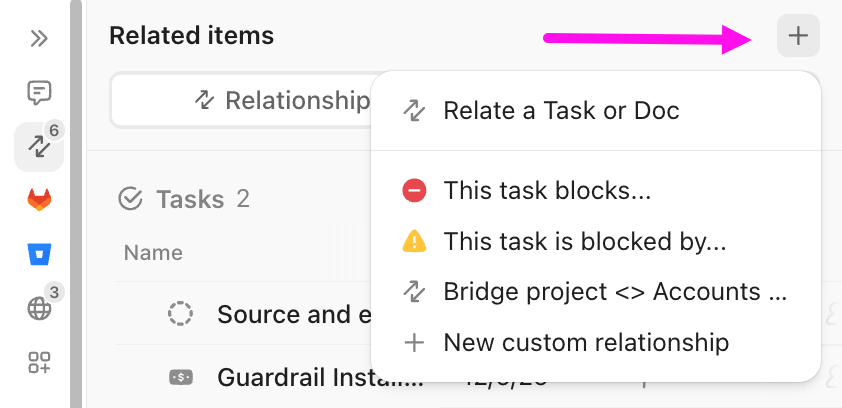Click the Guardrail Install task icon
842x408 pixels.
click(180, 378)
